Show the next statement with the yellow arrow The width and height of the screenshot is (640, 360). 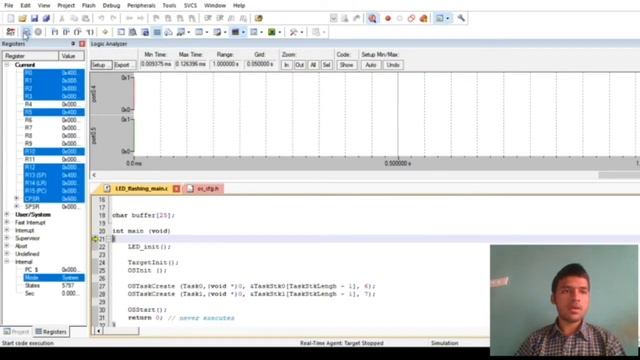click(105, 32)
